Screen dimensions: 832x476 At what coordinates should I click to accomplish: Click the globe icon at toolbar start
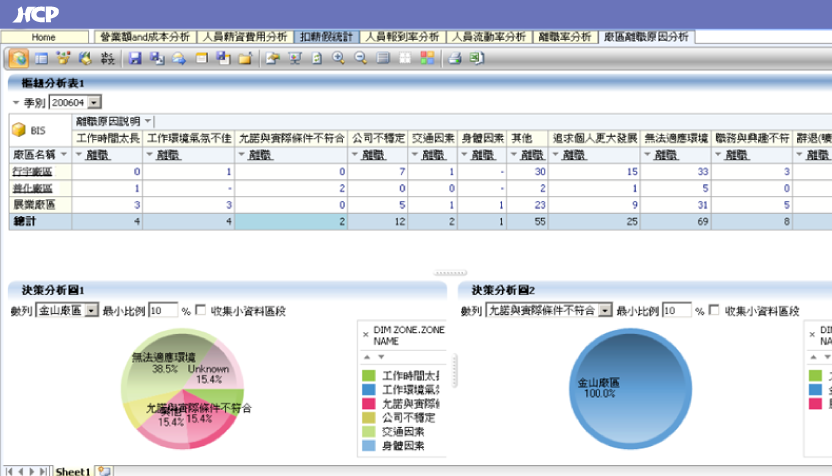tap(19, 58)
